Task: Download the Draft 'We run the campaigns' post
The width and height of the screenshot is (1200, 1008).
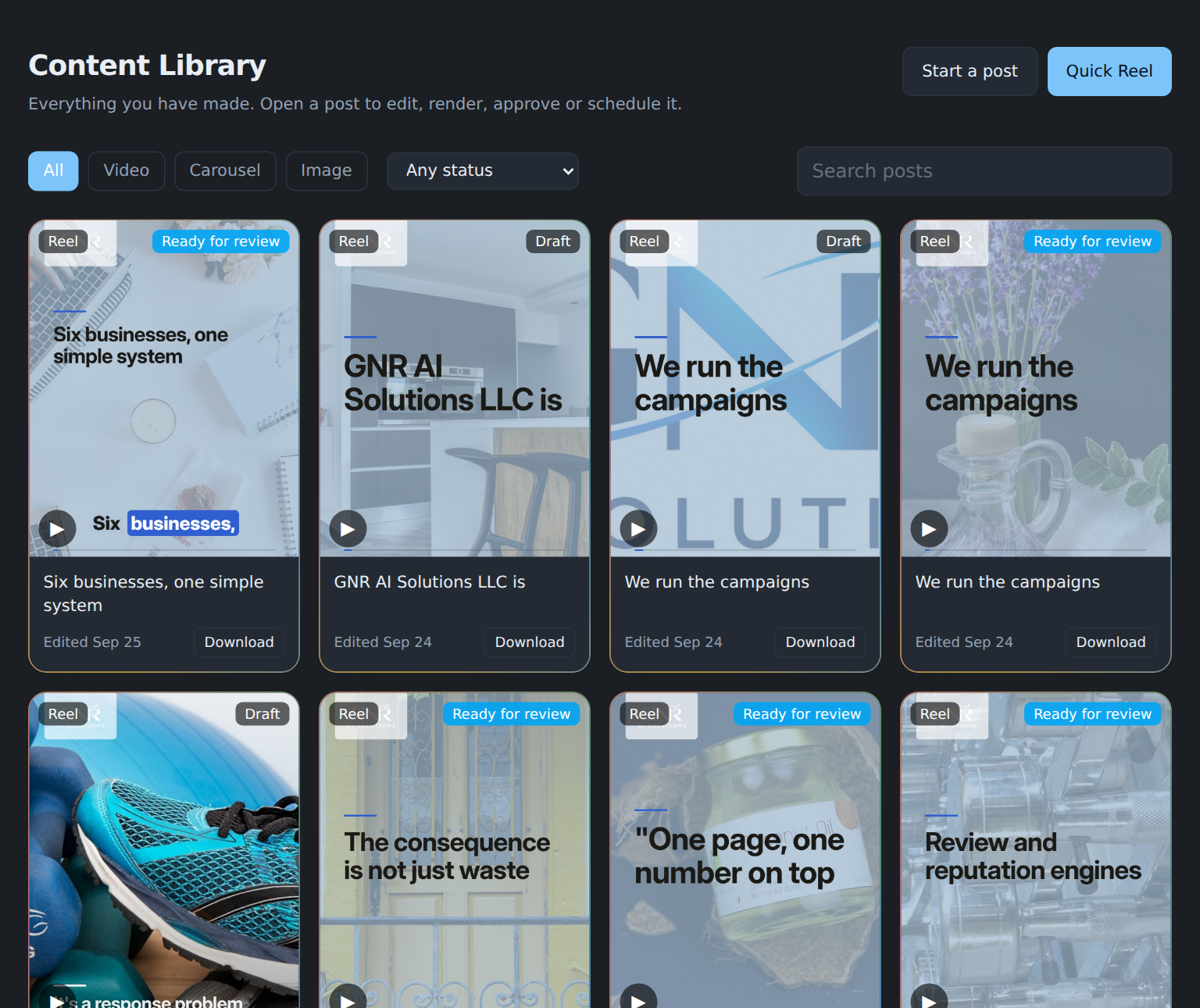Action: [820, 642]
